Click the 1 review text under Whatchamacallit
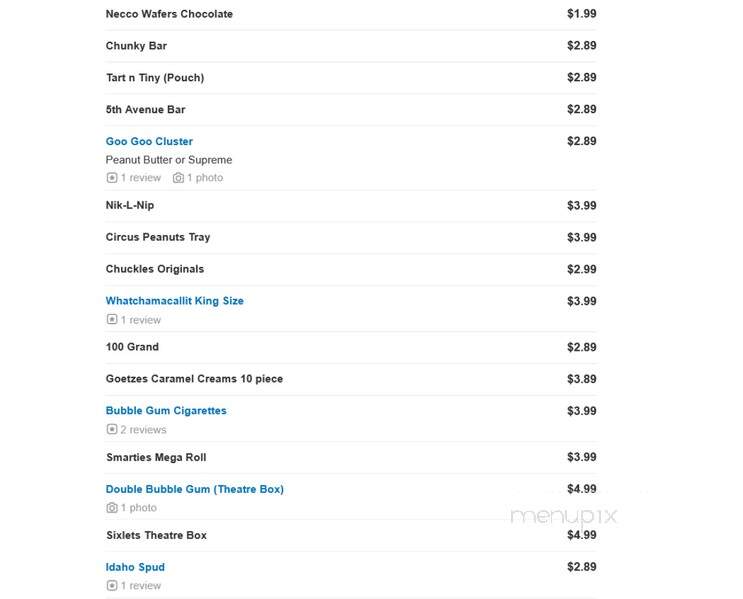743x599 pixels. [141, 320]
